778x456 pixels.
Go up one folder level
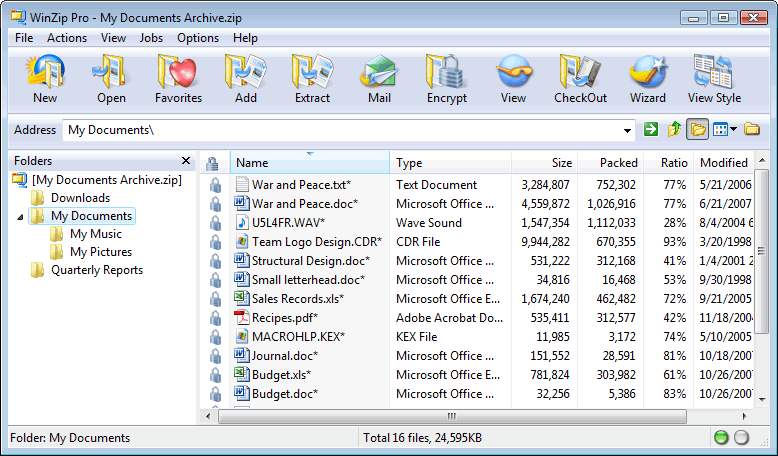(x=675, y=130)
